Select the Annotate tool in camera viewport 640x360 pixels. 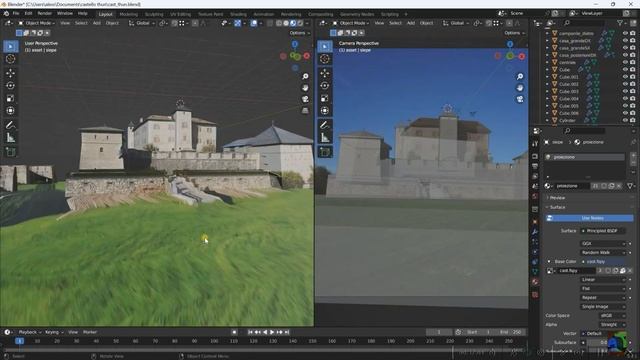click(x=325, y=125)
